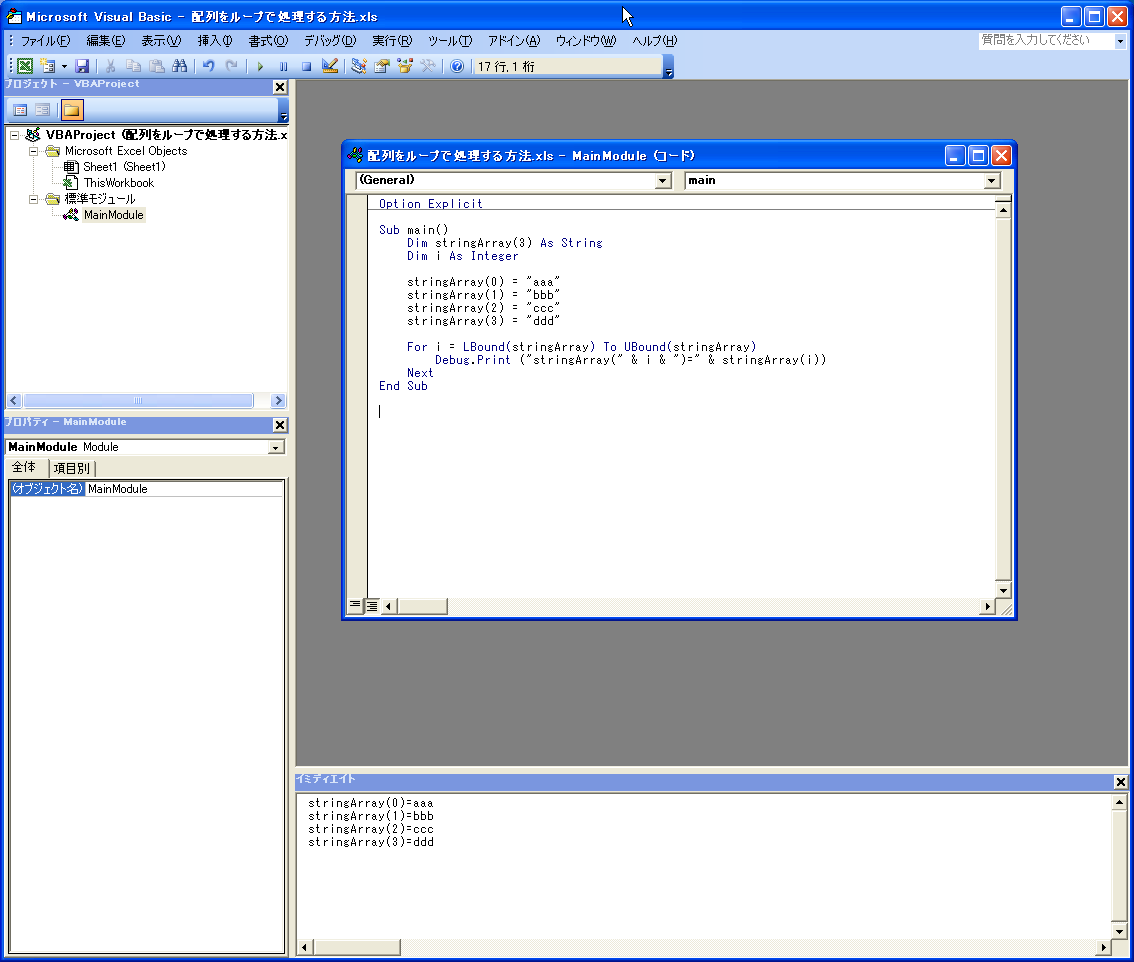This screenshot has height=962, width=1134.
Task: Click code window scroll right arrow
Action: (x=987, y=606)
